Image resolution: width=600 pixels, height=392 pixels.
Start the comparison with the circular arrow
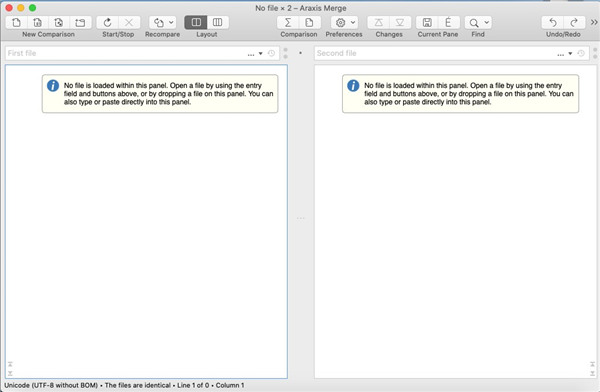pyautogui.click(x=108, y=23)
